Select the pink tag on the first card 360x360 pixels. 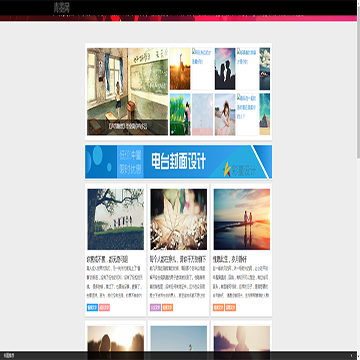point(104,307)
